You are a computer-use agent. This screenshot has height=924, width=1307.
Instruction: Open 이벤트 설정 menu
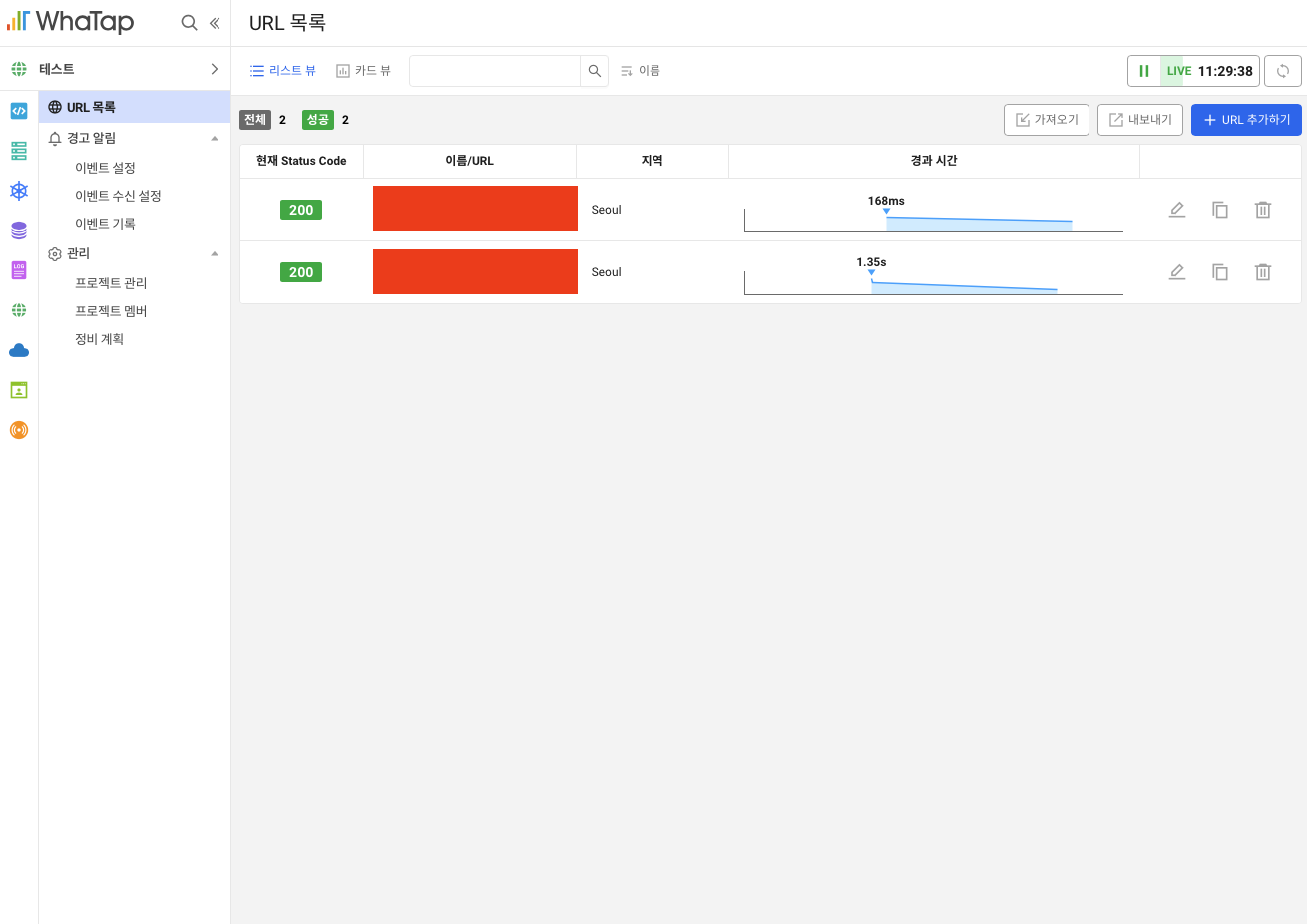[x=105, y=168]
